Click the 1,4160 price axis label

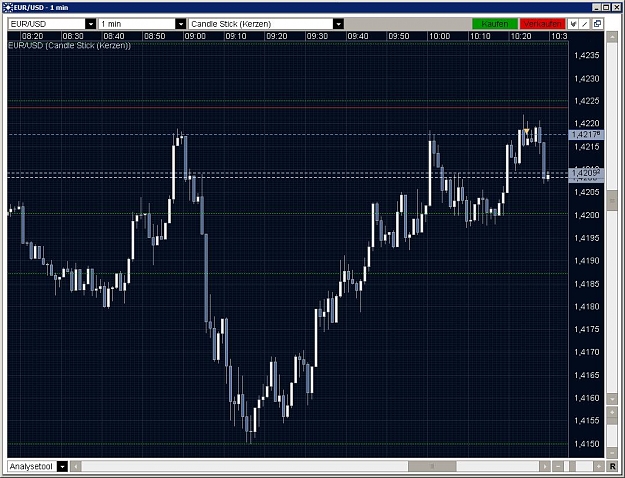point(587,398)
